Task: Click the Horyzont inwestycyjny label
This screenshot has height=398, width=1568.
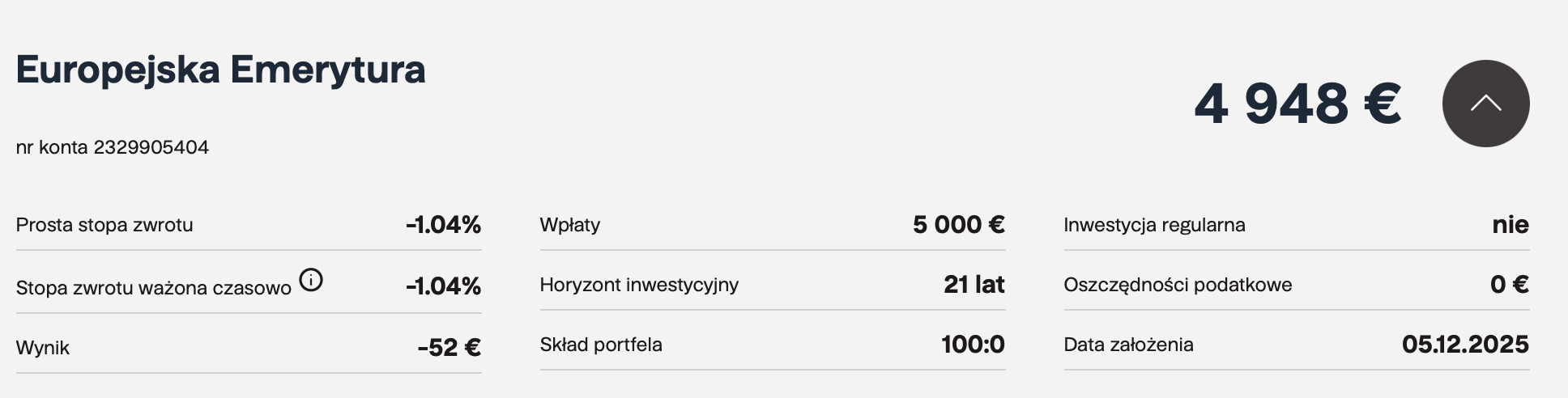Action: pos(639,285)
